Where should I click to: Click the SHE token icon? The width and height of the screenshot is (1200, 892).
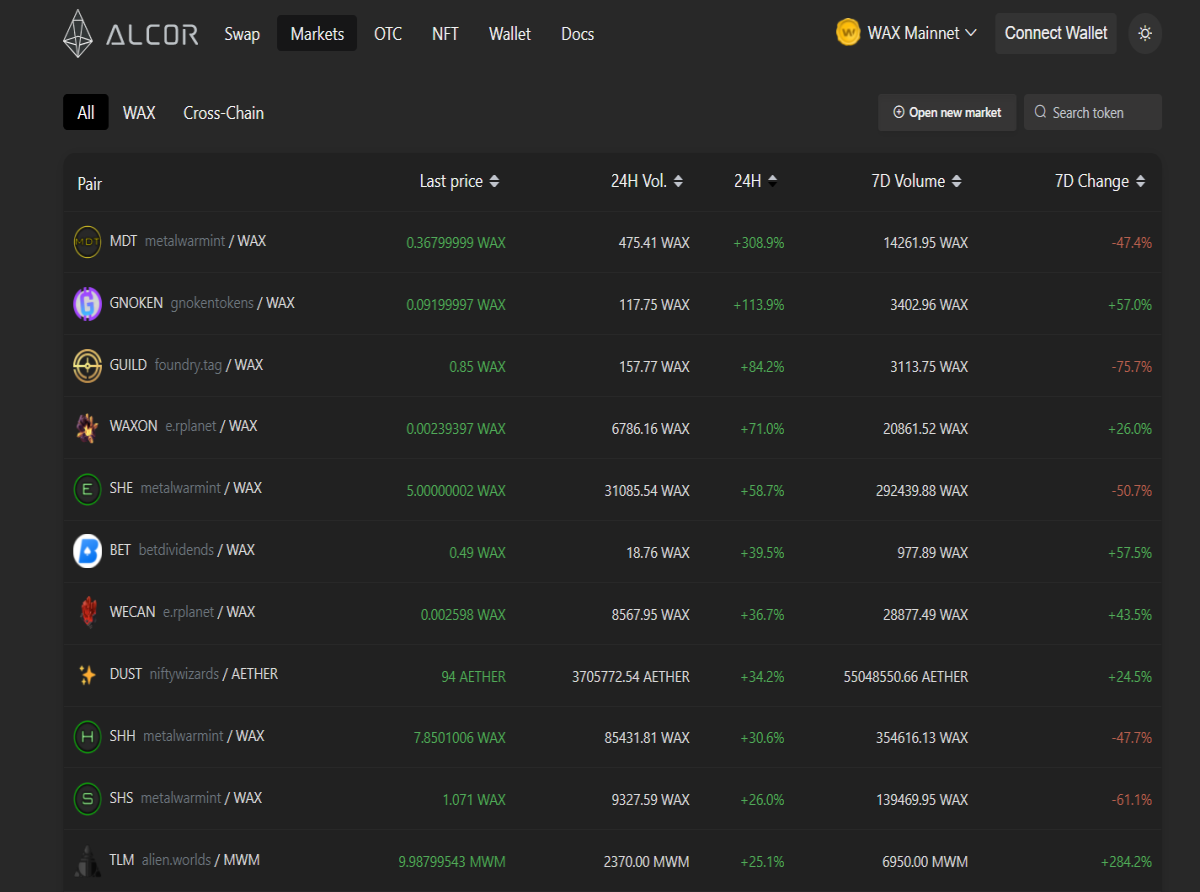(x=88, y=489)
